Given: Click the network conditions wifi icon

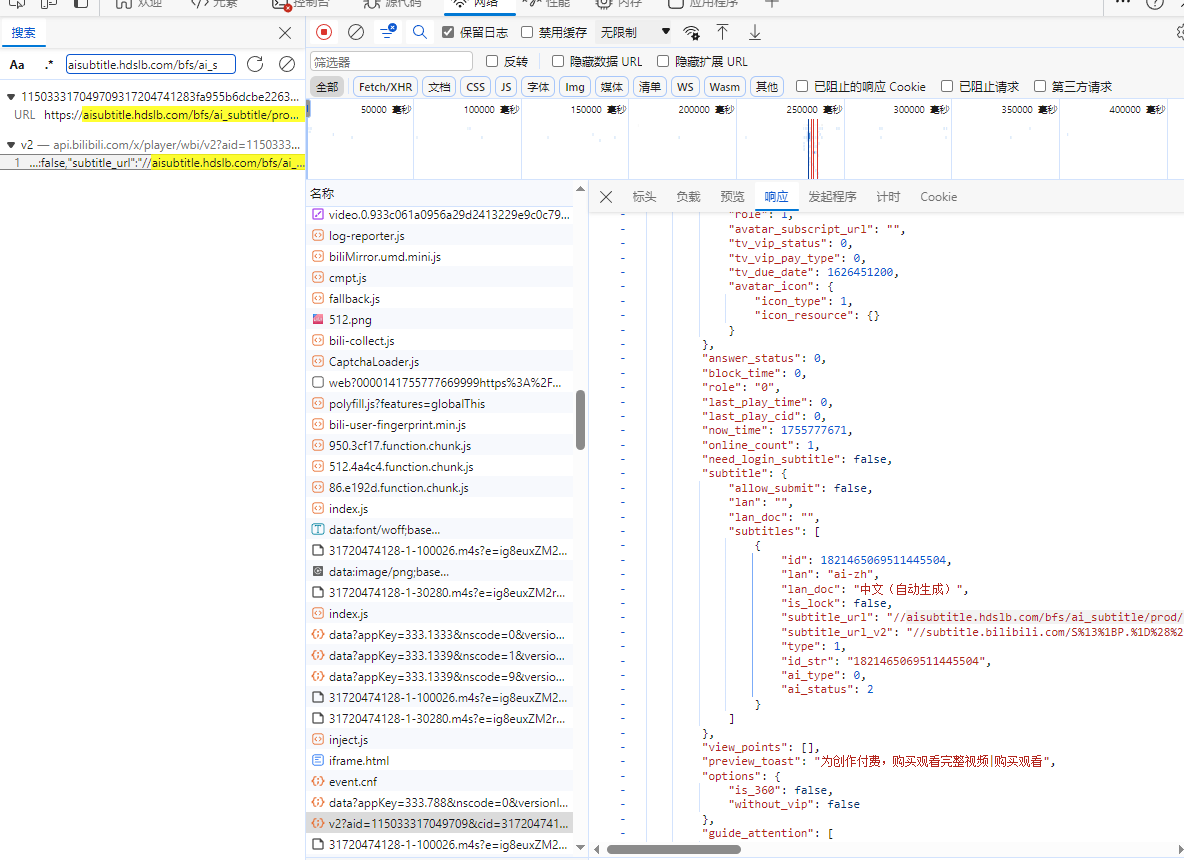Looking at the screenshot, I should click(x=691, y=33).
